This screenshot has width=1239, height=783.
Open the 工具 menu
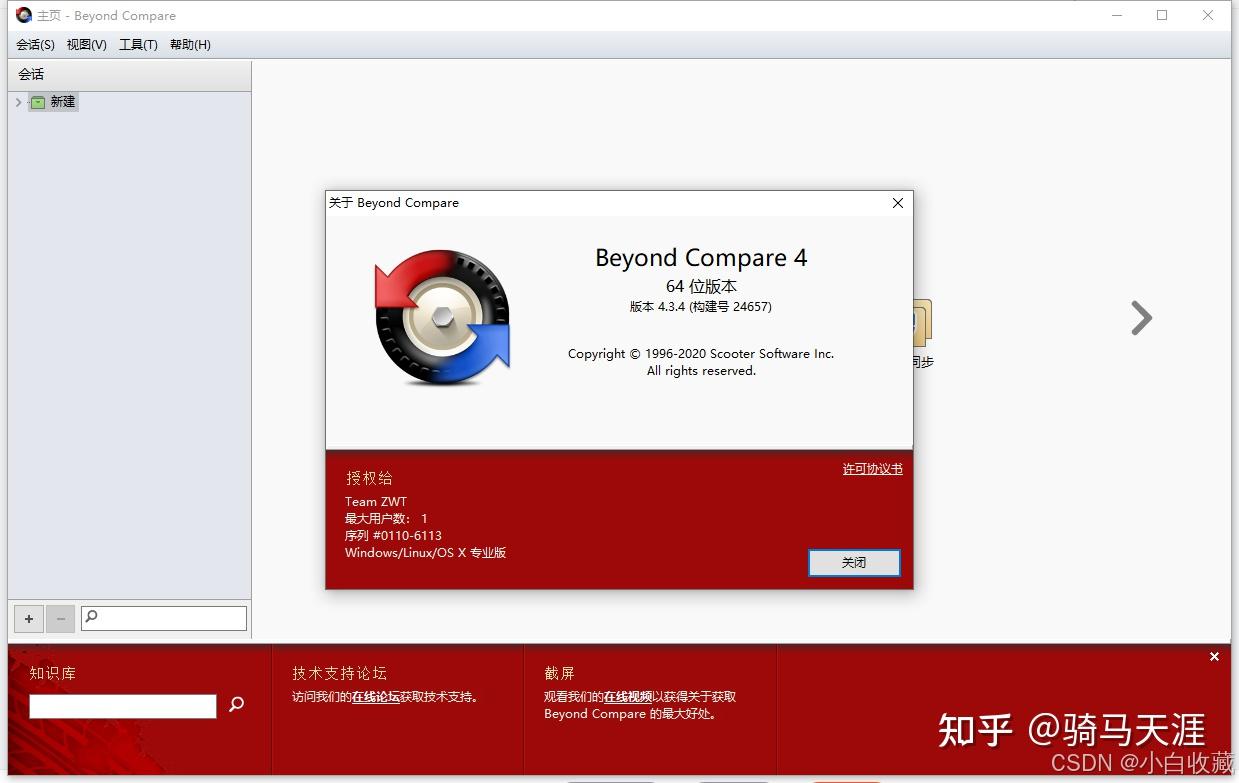point(138,44)
